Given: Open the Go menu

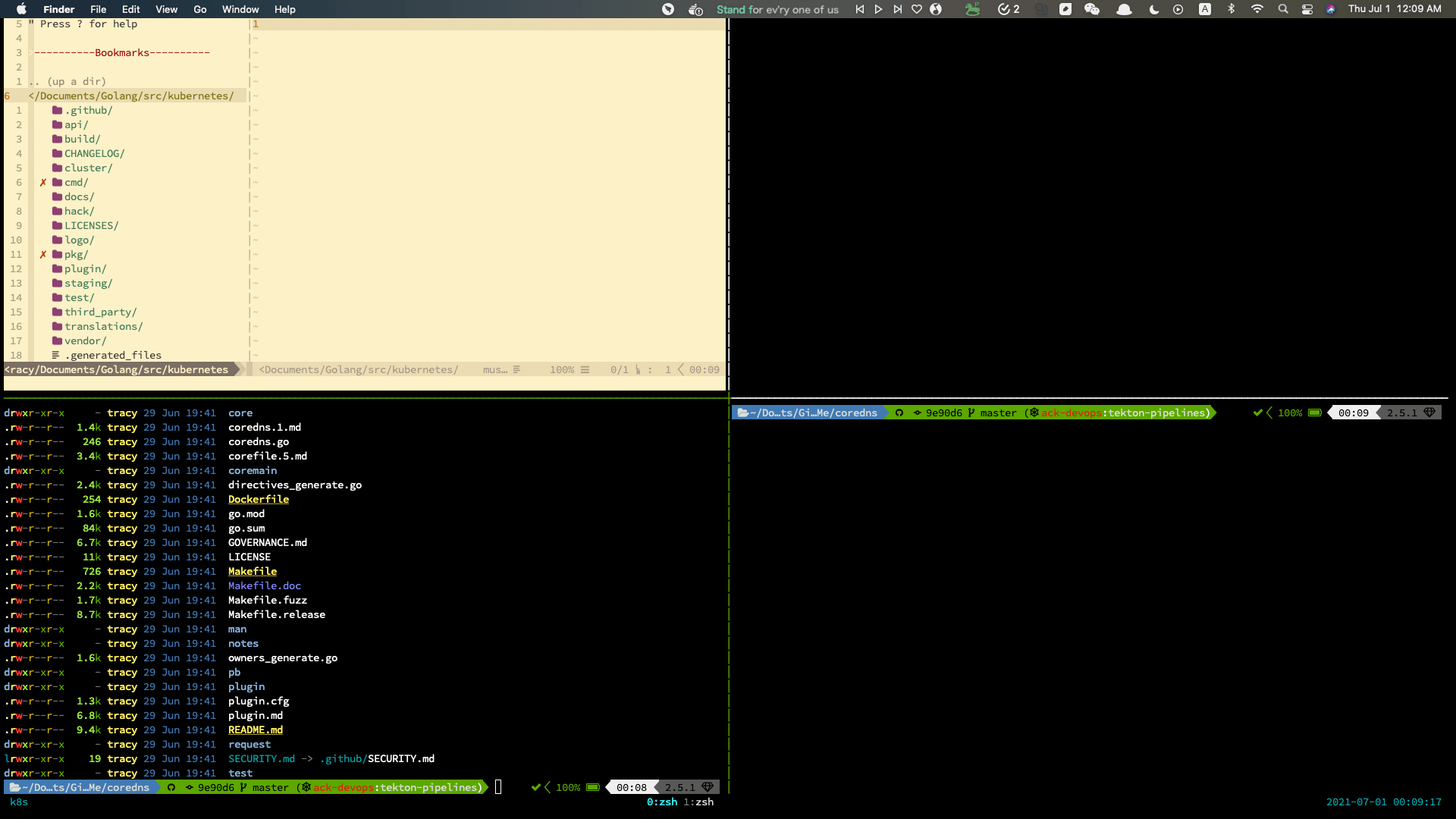Looking at the screenshot, I should coord(200,9).
